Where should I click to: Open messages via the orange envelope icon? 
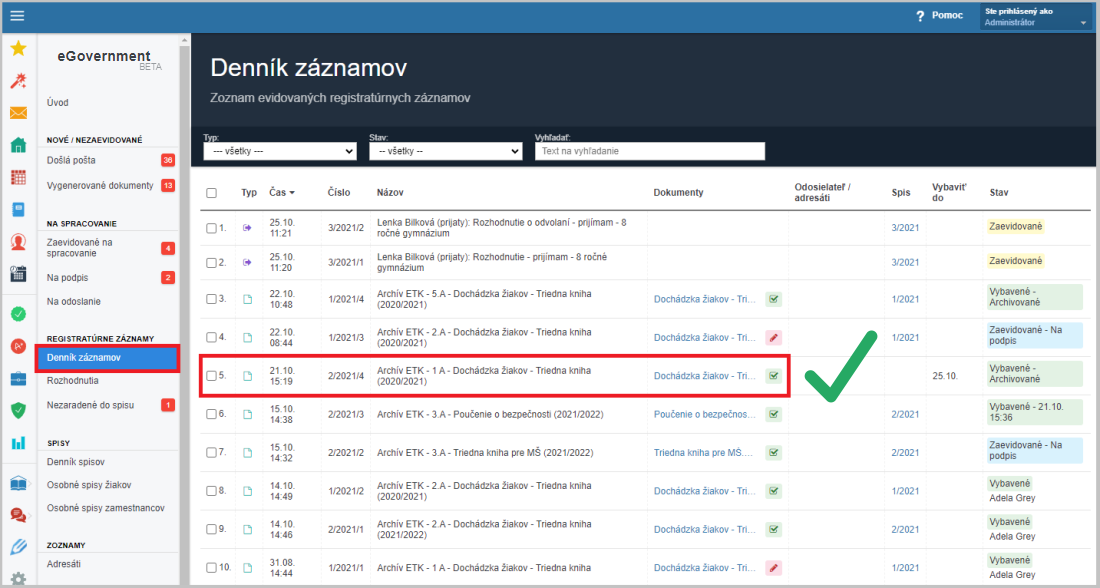point(18,113)
